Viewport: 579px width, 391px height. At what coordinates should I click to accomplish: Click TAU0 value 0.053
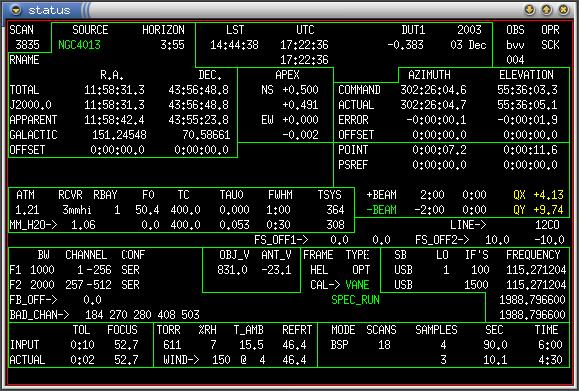click(234, 225)
